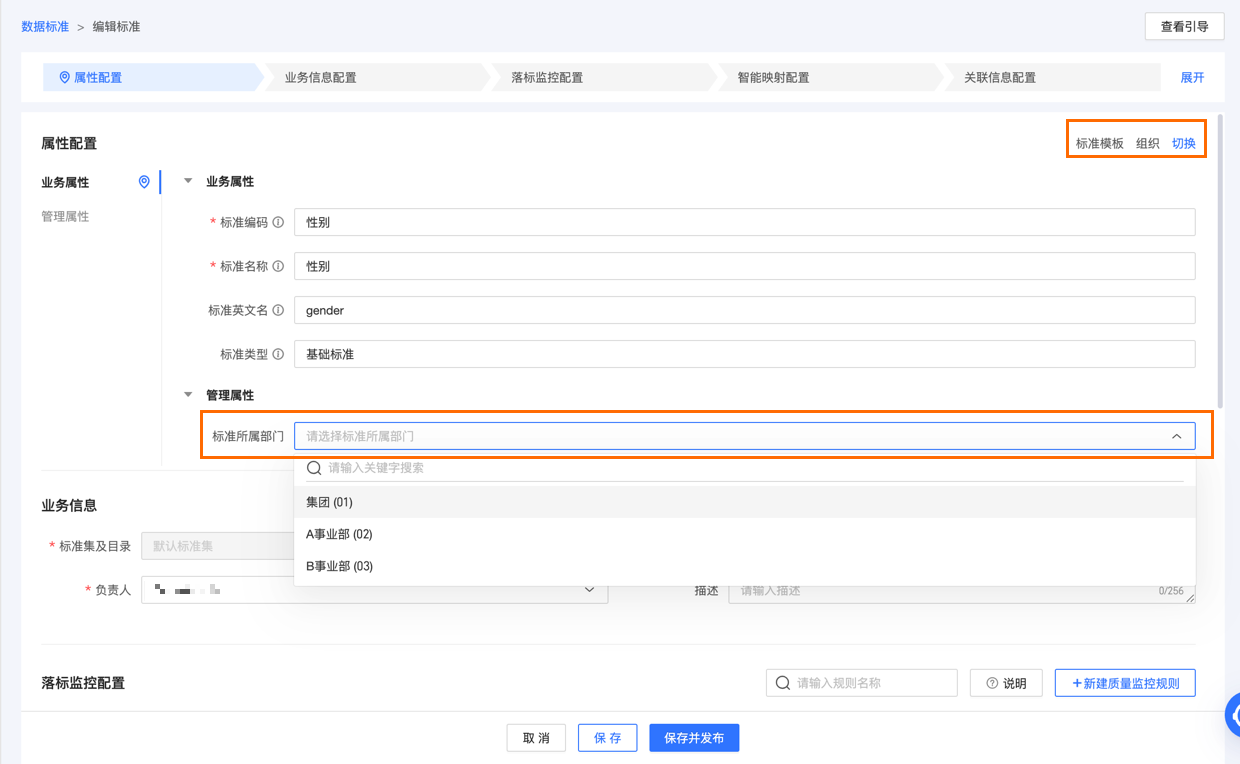Click the 描述 text area
Image resolution: width=1240 pixels, height=764 pixels.
pyautogui.click(x=961, y=590)
